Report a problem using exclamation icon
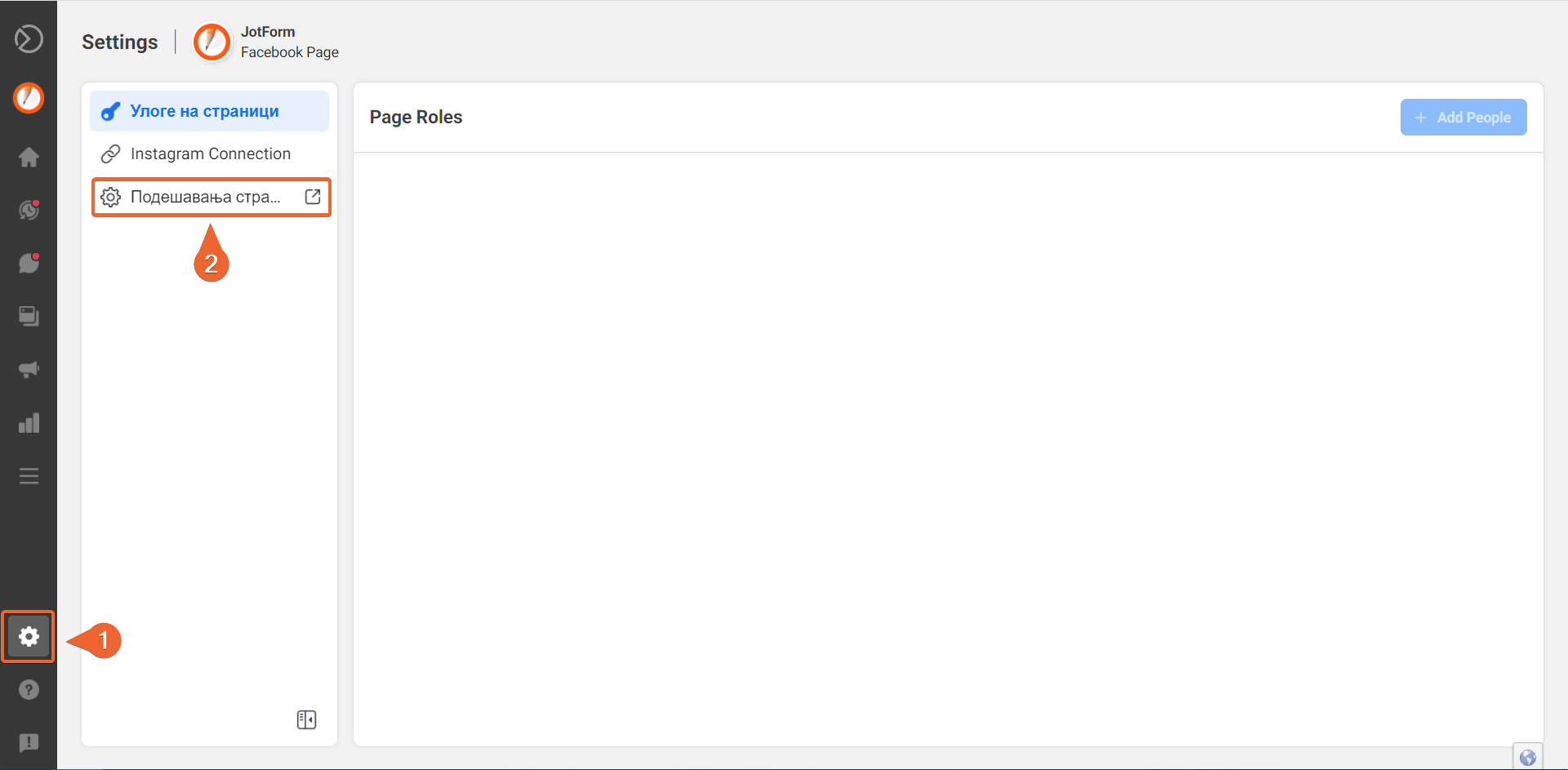Image resolution: width=1568 pixels, height=770 pixels. point(29,743)
